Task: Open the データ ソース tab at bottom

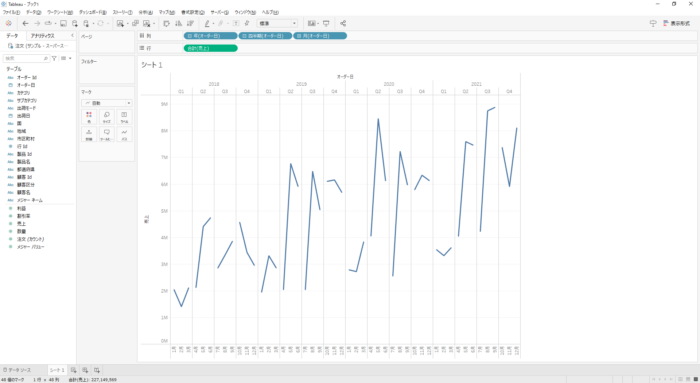Action: coord(17,370)
